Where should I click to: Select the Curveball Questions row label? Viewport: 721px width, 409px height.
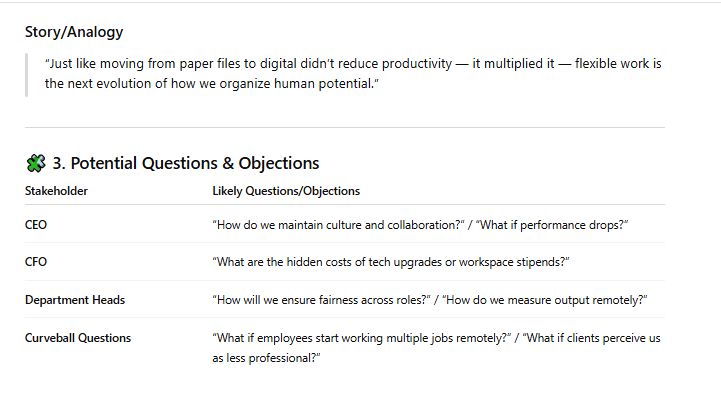78,338
